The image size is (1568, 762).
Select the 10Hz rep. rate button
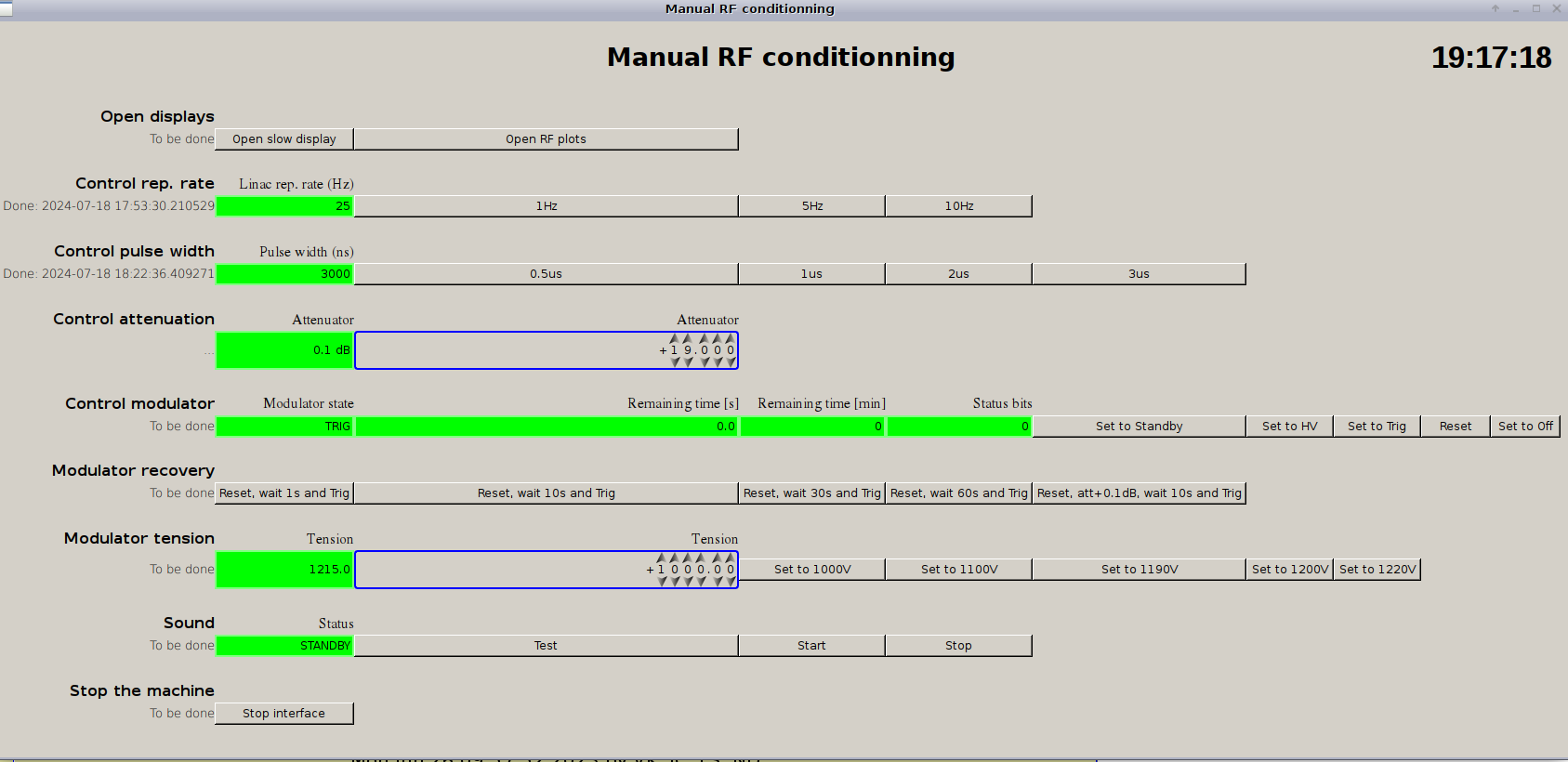pos(958,206)
